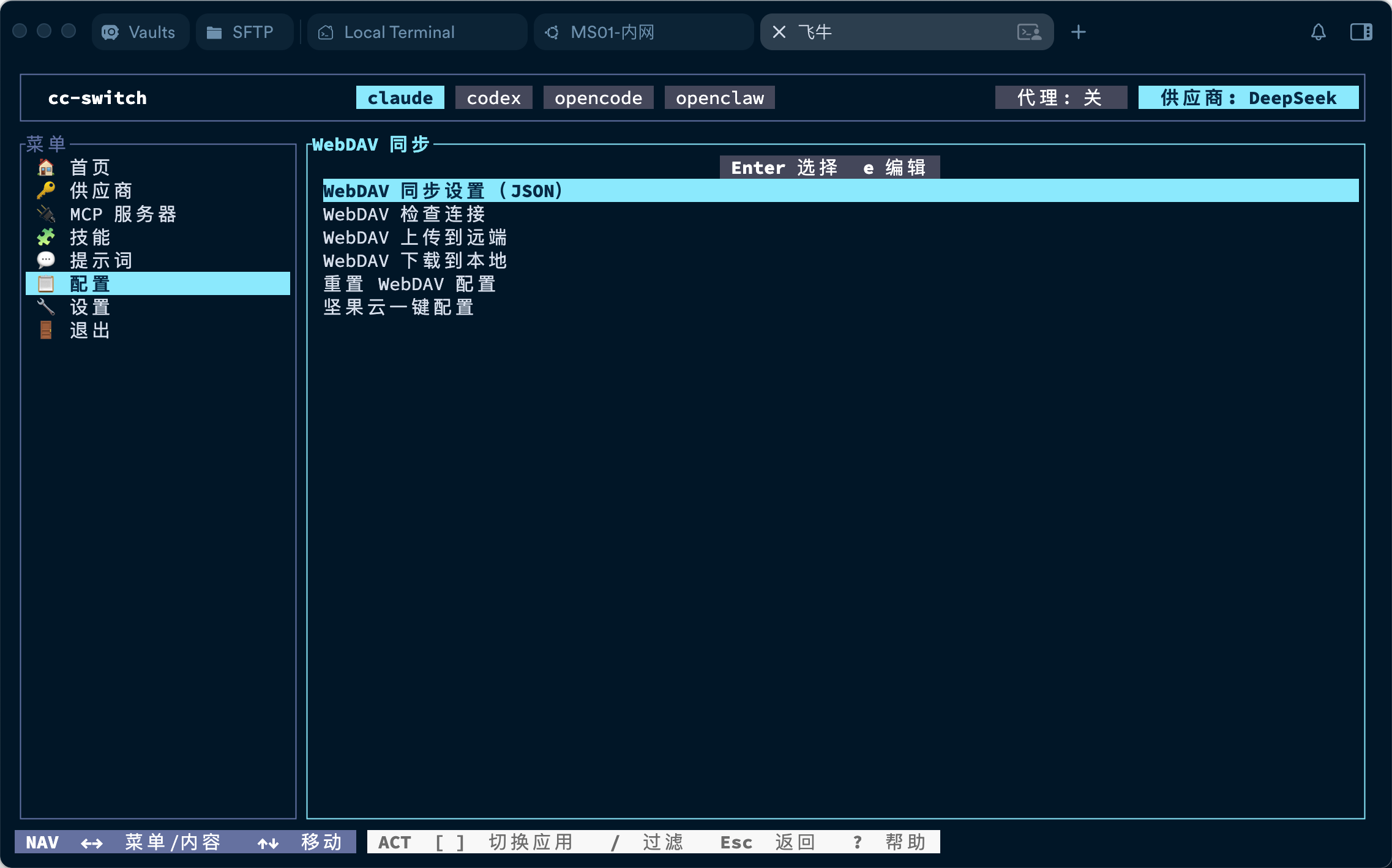Click the SFTP folder icon

214,32
